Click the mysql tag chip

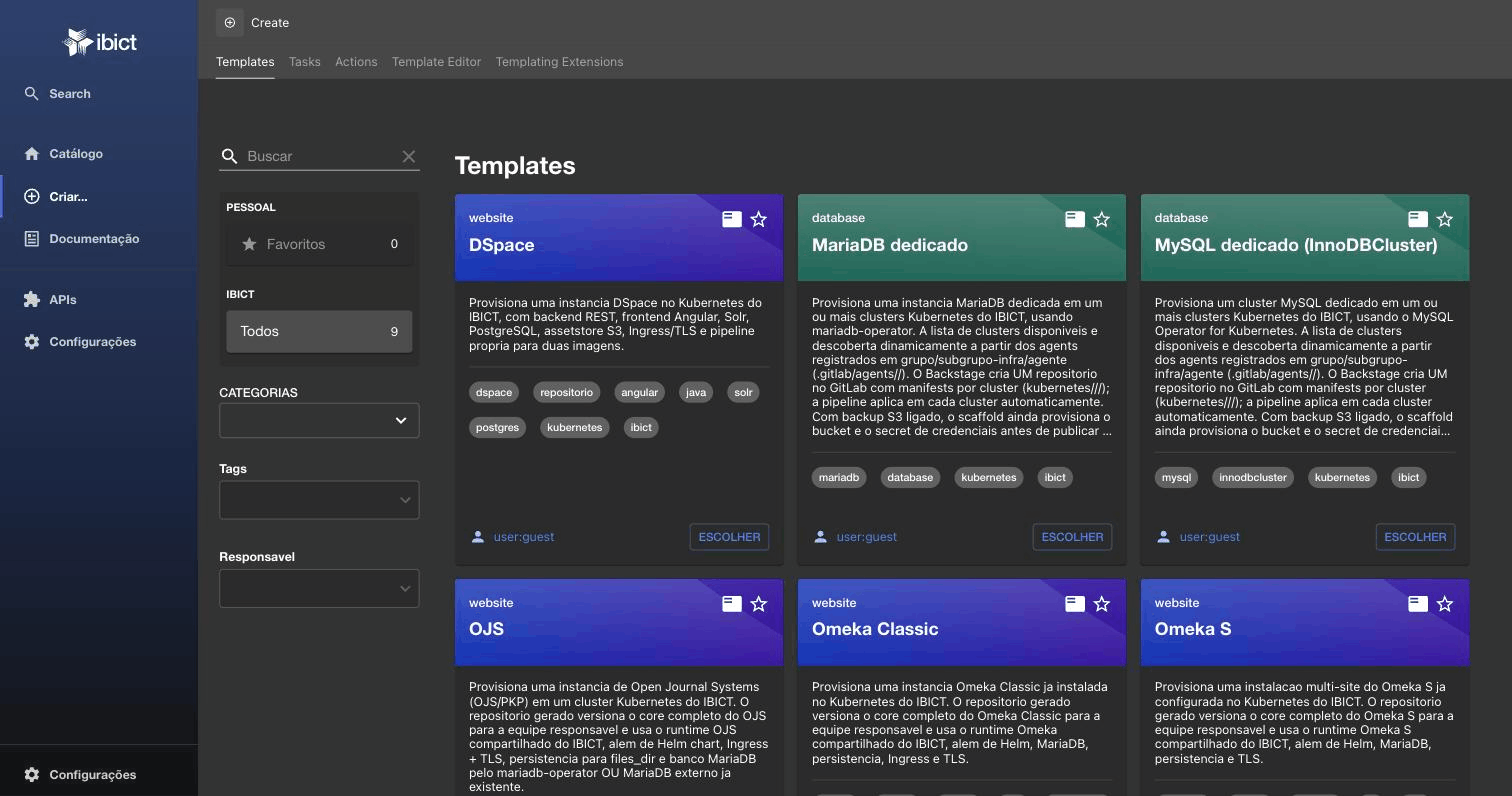[x=1176, y=477]
